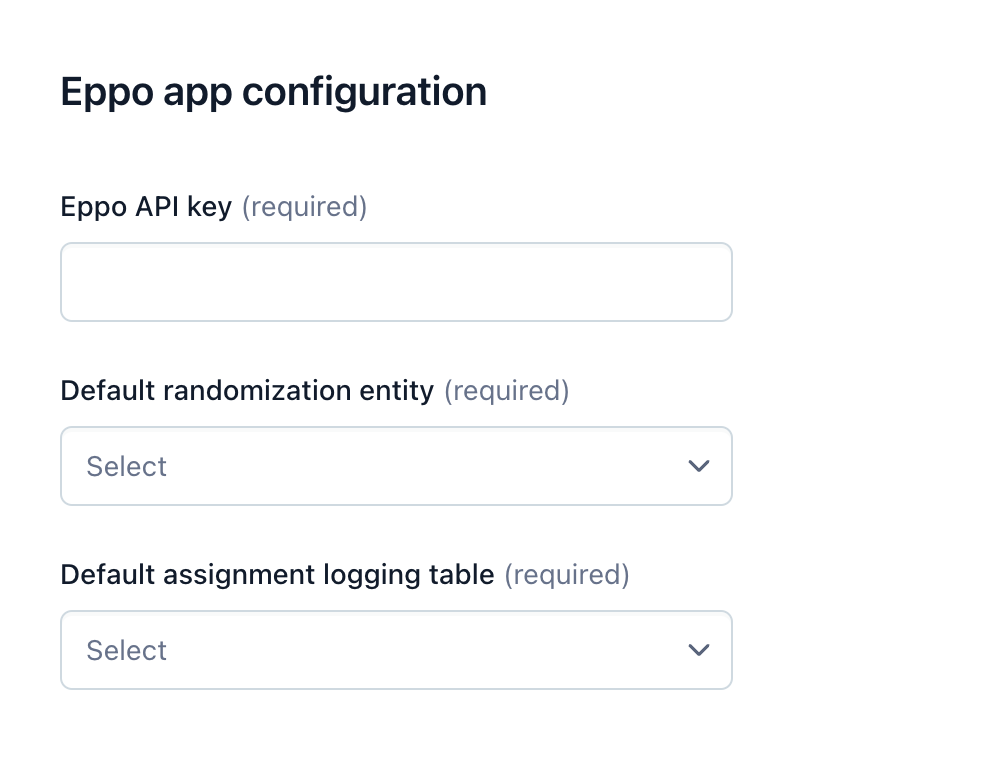Click the required text next to Eppo API key

click(x=304, y=206)
